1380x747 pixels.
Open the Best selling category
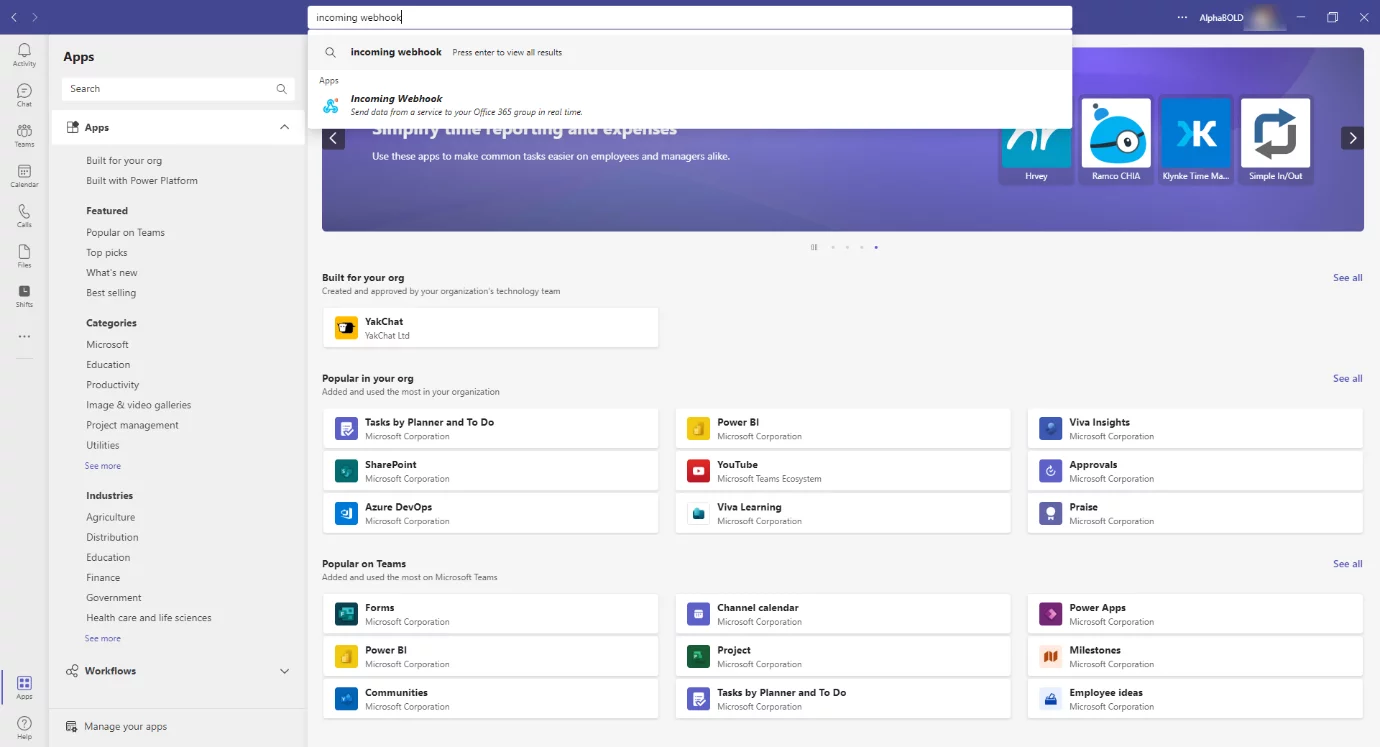pyautogui.click(x=111, y=293)
